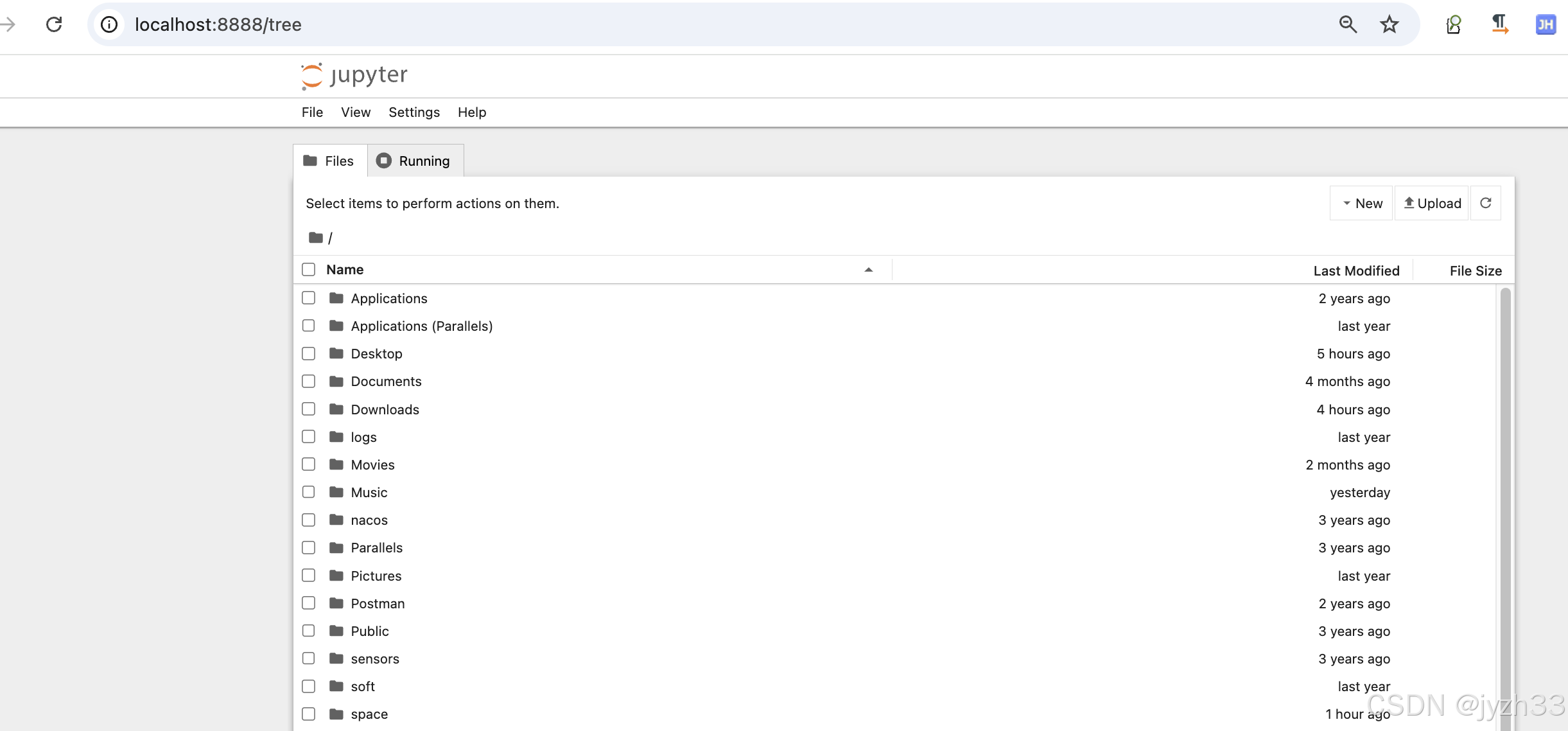Open the JH browser extension icon
This screenshot has width=1568, height=731.
point(1545,24)
